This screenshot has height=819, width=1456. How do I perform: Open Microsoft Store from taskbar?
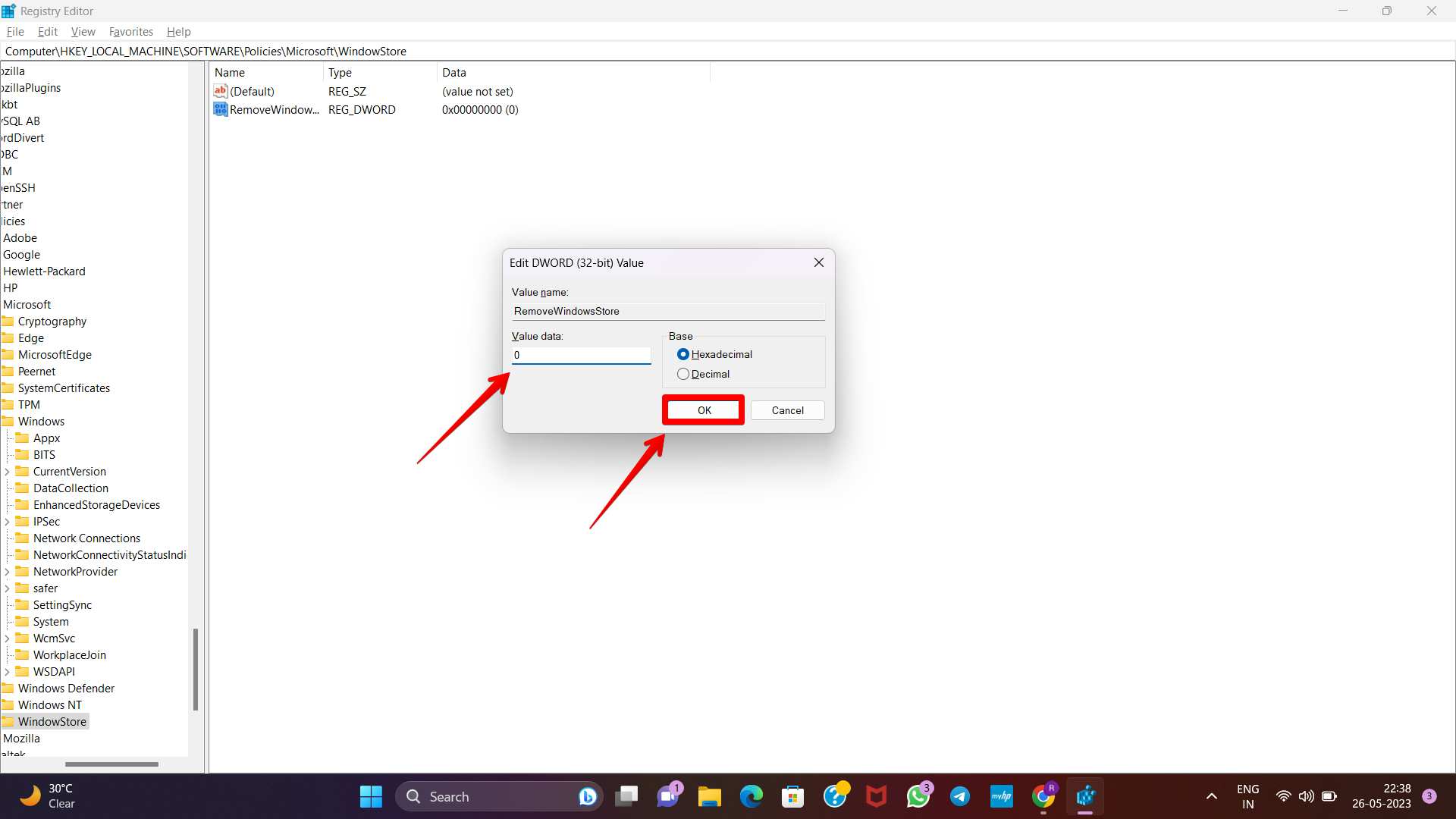(792, 796)
